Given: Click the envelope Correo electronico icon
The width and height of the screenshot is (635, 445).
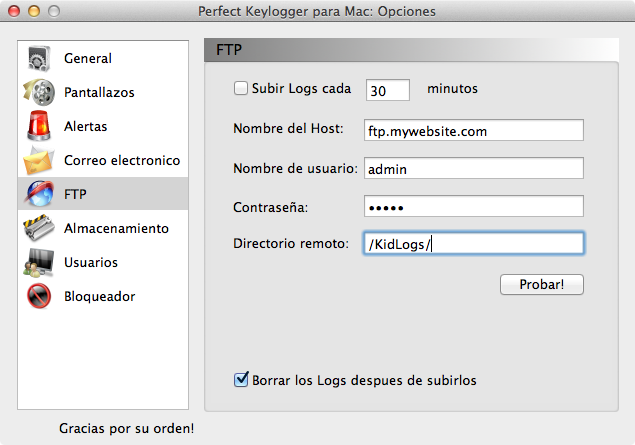Looking at the screenshot, I should (x=39, y=160).
